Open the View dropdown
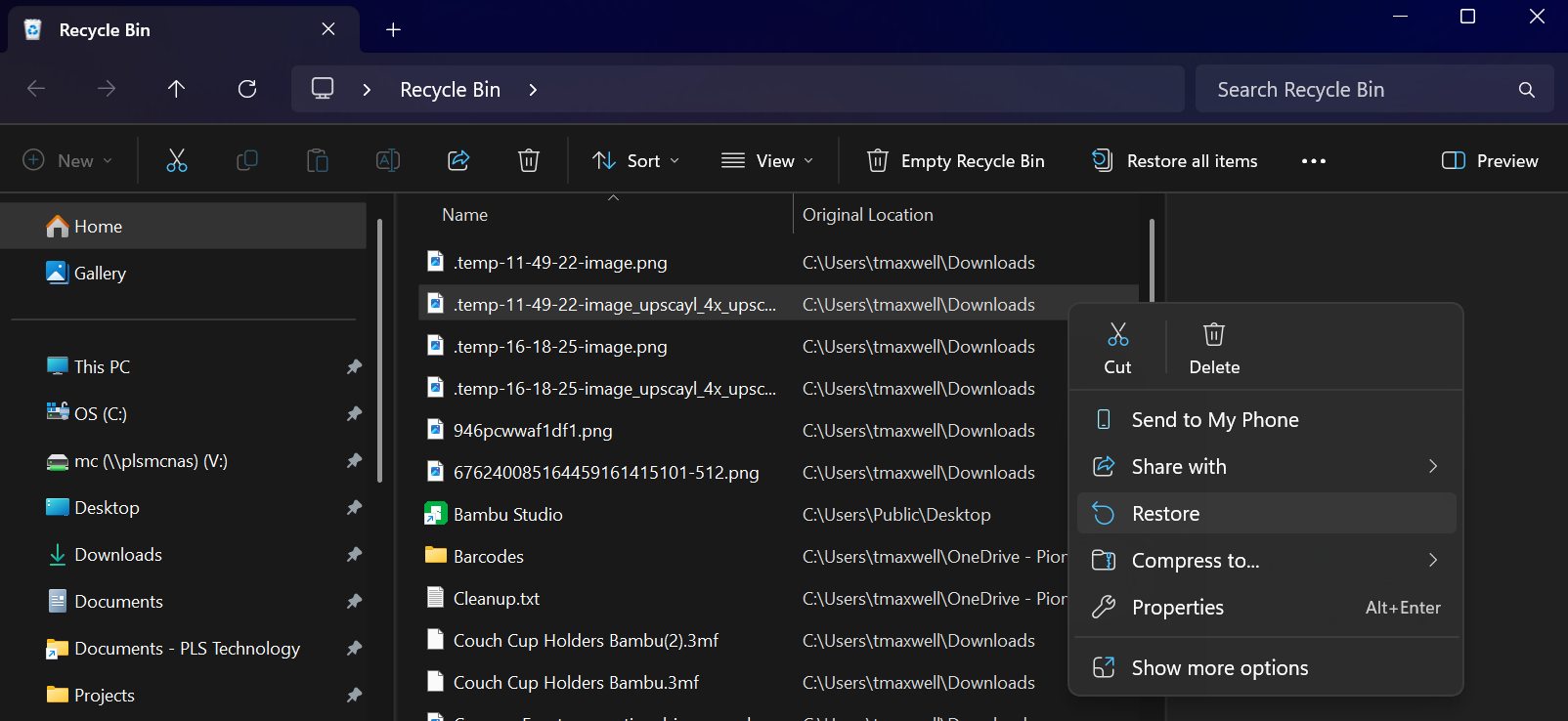 [x=767, y=161]
